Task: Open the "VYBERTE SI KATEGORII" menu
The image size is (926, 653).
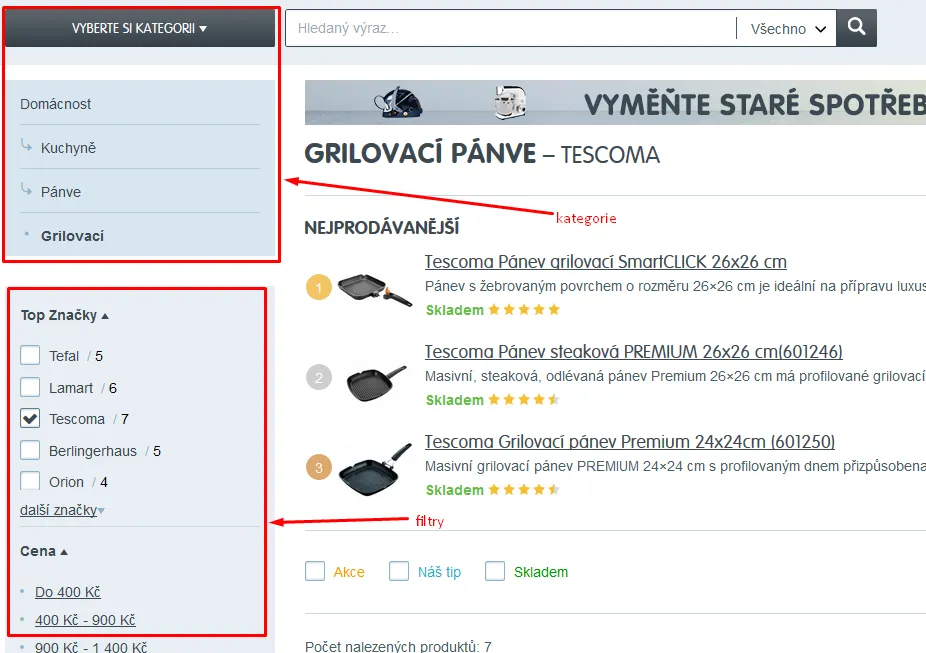Action: click(139, 27)
